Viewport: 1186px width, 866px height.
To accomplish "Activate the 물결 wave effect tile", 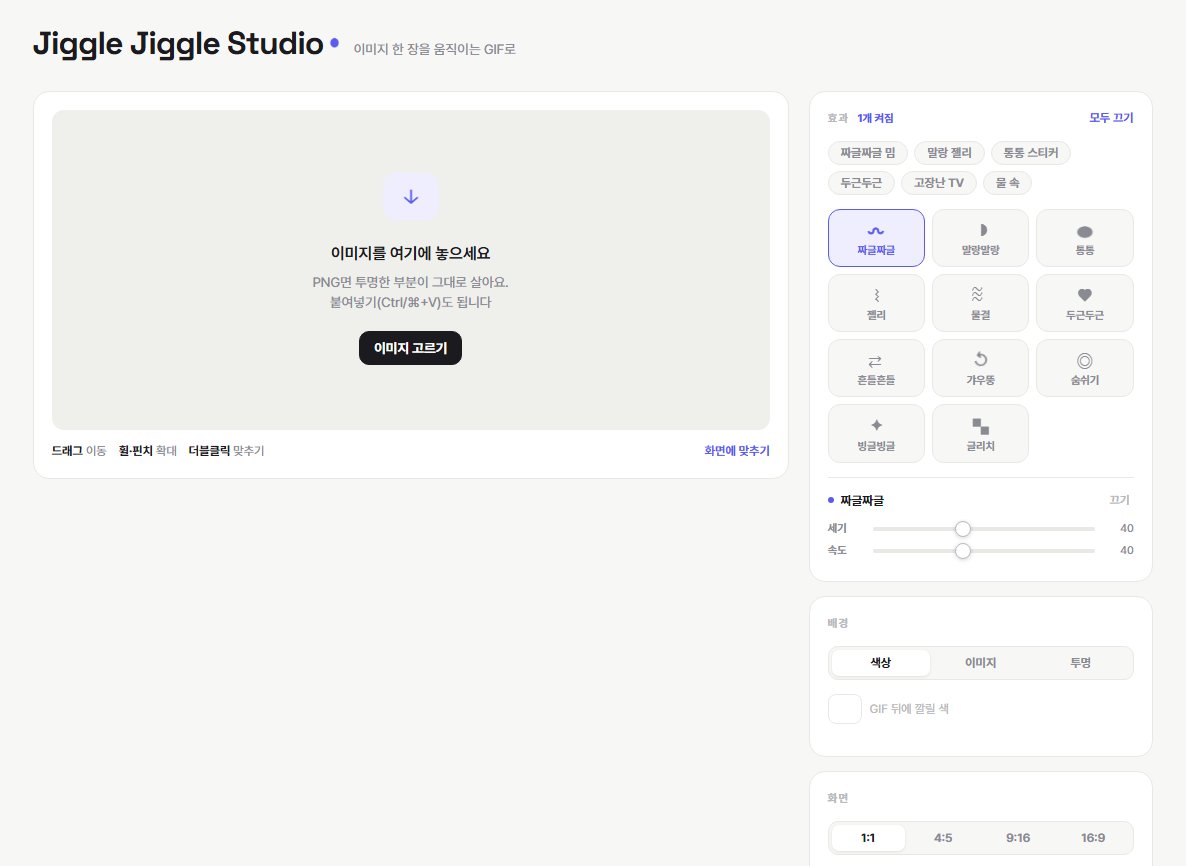I will tap(980, 303).
